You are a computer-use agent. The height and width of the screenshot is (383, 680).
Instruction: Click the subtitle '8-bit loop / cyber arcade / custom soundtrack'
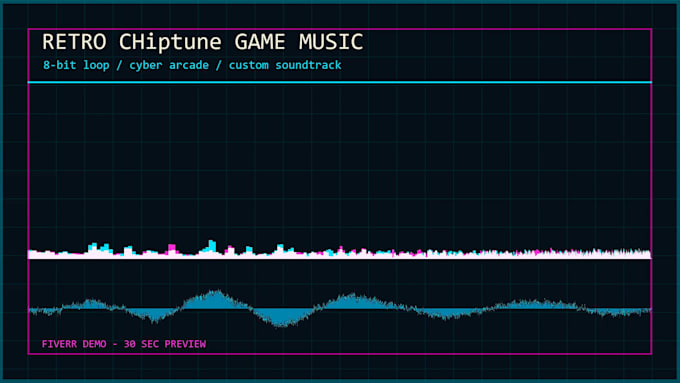[x=192, y=65]
